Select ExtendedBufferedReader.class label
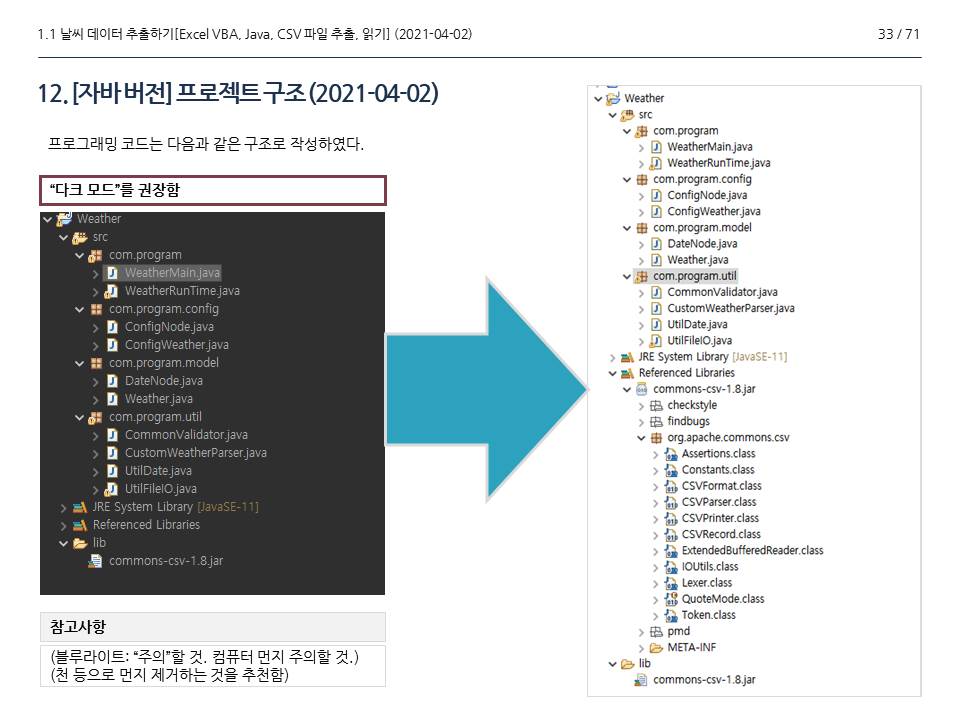Image resolution: width=960 pixels, height=720 pixels. point(752,550)
